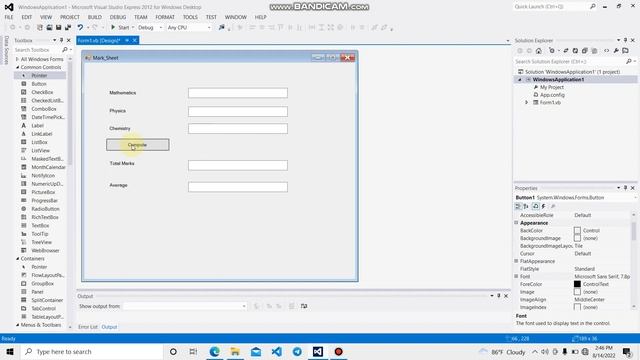The height and width of the screenshot is (360, 640).
Task: Show categorized view in Properties panel
Action: tap(518, 206)
